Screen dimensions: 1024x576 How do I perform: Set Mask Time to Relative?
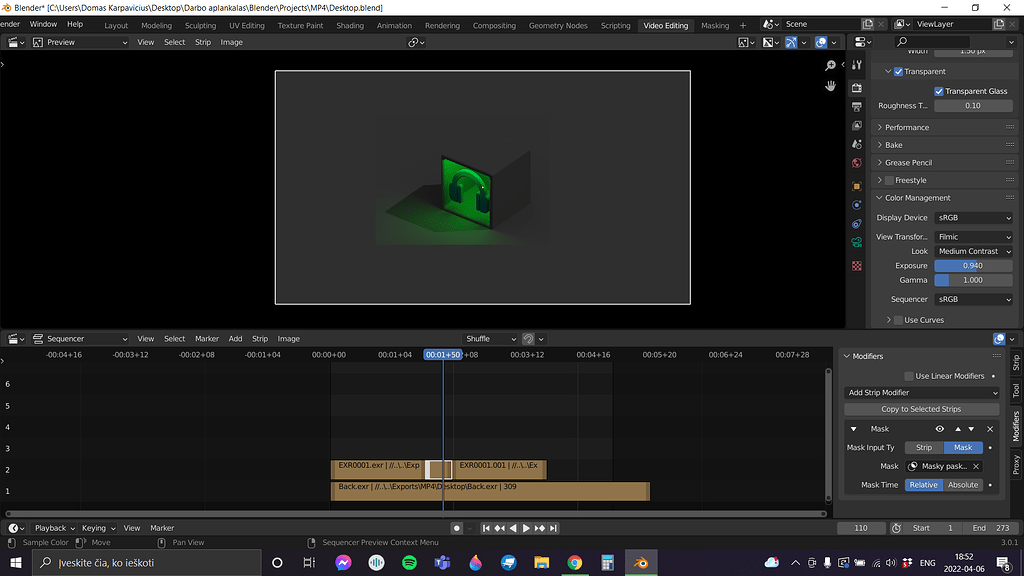(923, 485)
